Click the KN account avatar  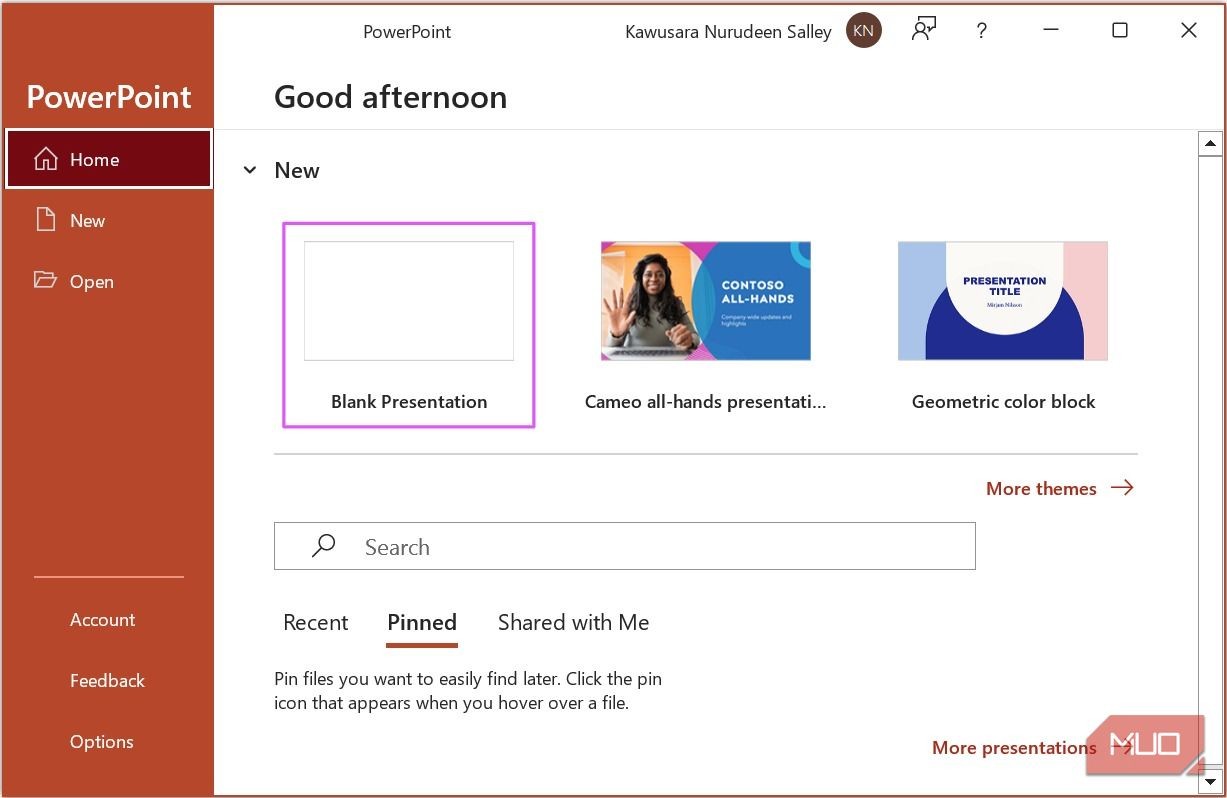(x=864, y=31)
